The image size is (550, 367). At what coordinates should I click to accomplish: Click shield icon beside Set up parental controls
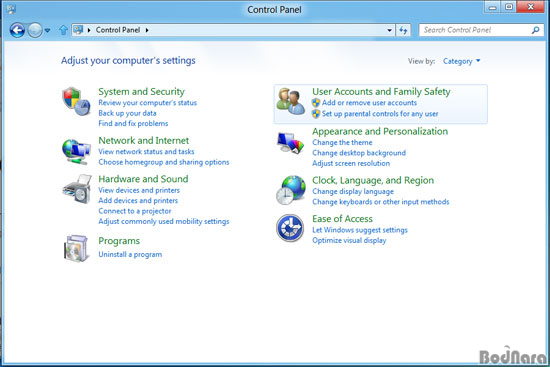coord(316,114)
